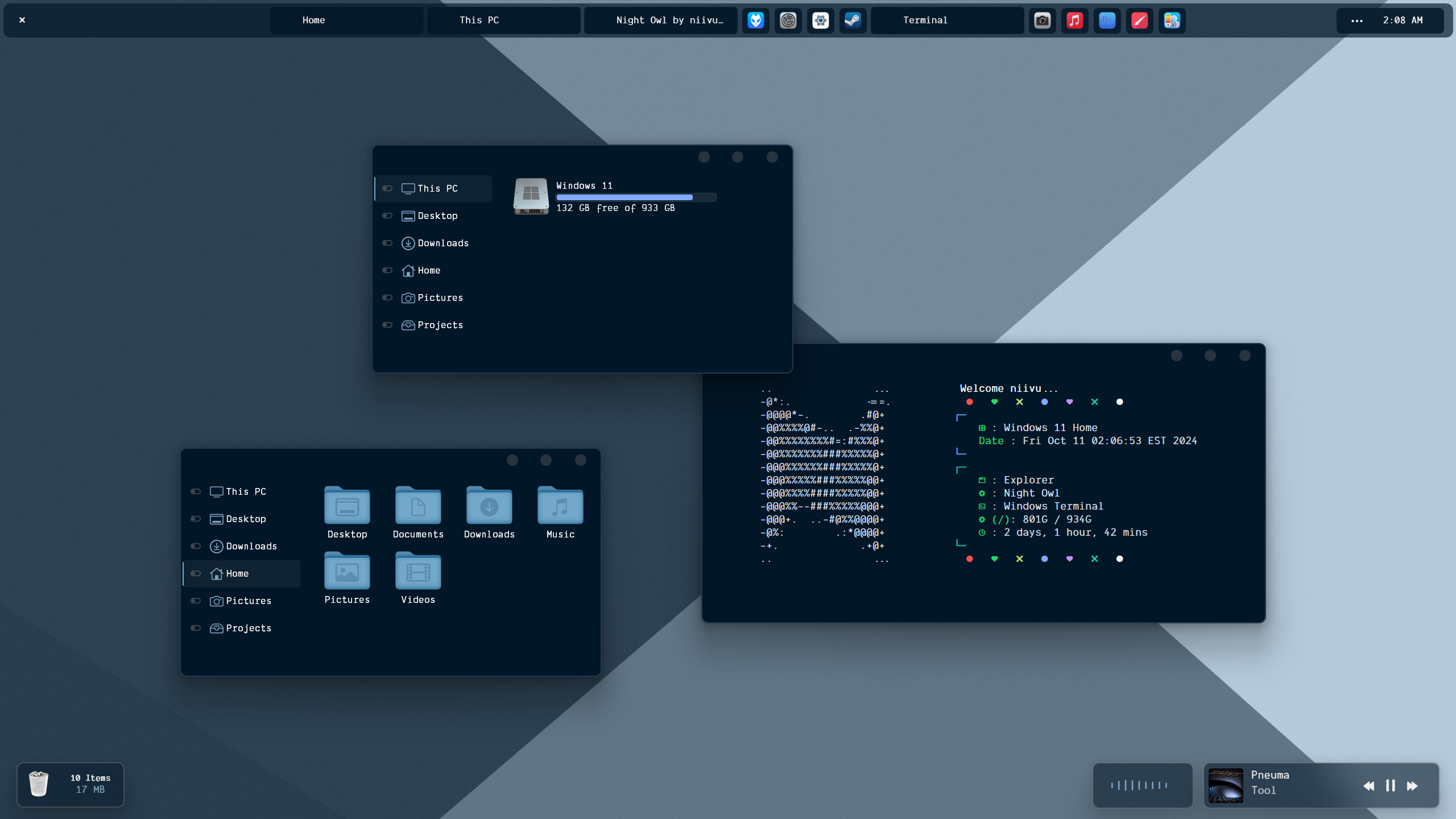Viewport: 1456px width, 819px height.
Task: Open the Recycle Bin widget with 10 items
Action: pos(71,784)
